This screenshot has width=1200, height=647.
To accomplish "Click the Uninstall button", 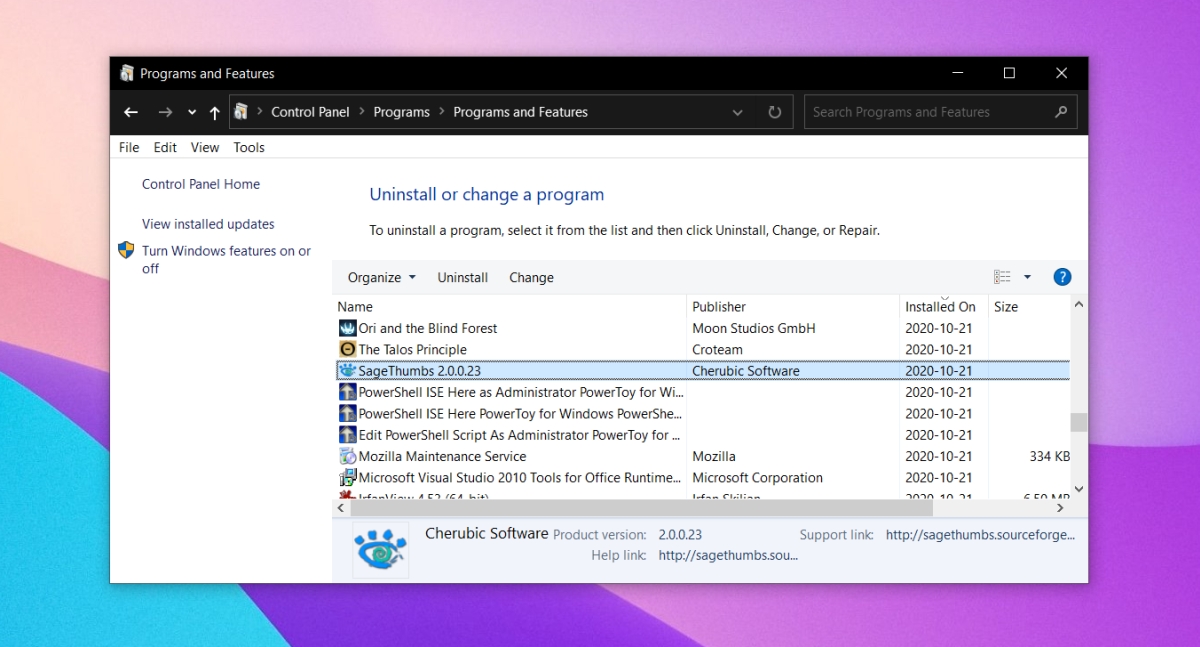I will [463, 277].
